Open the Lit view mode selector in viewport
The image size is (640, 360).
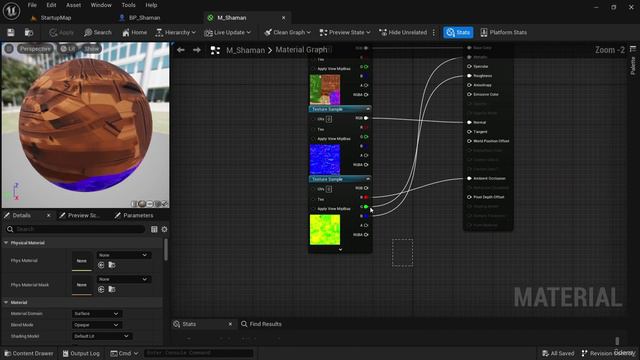tap(68, 49)
